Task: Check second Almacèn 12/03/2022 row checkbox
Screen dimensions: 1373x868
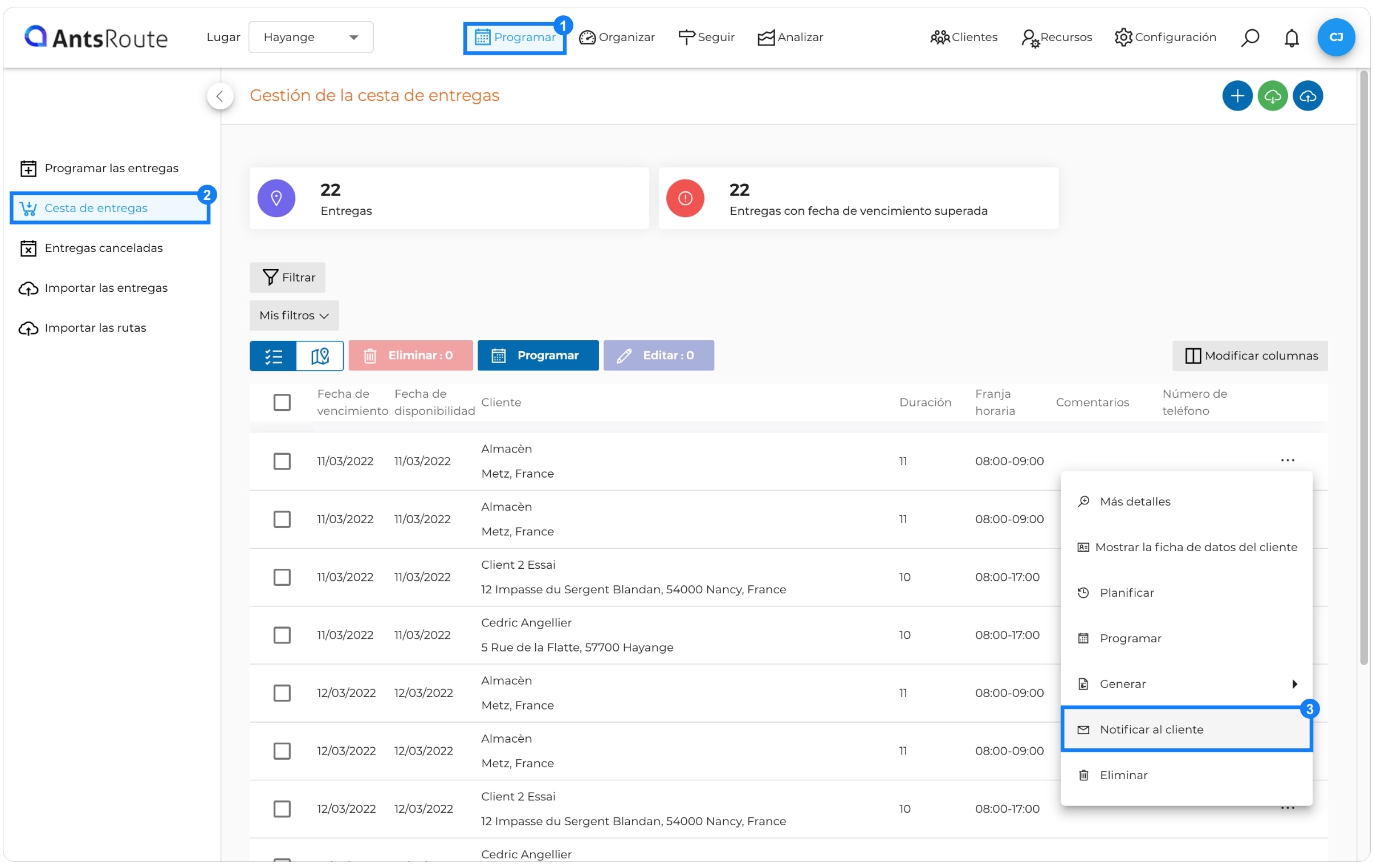Action: (282, 751)
